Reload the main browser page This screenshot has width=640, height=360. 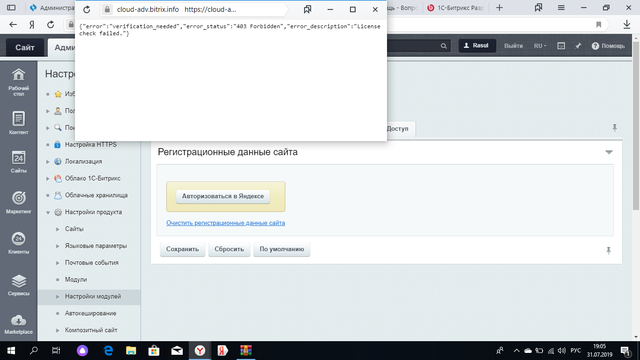51,25
